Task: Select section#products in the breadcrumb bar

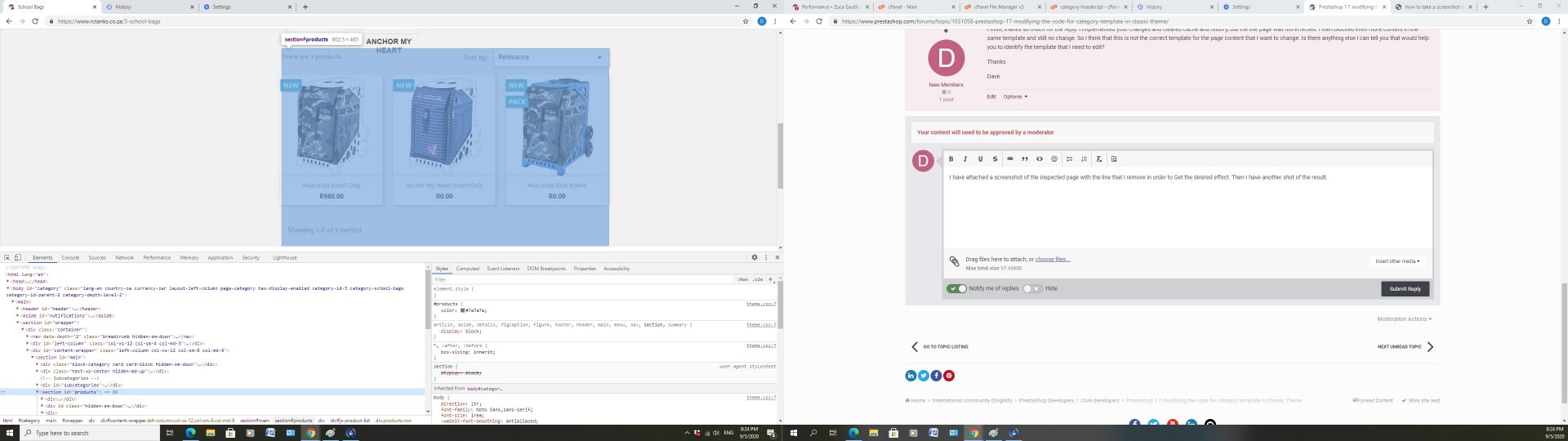Action: (x=293, y=421)
